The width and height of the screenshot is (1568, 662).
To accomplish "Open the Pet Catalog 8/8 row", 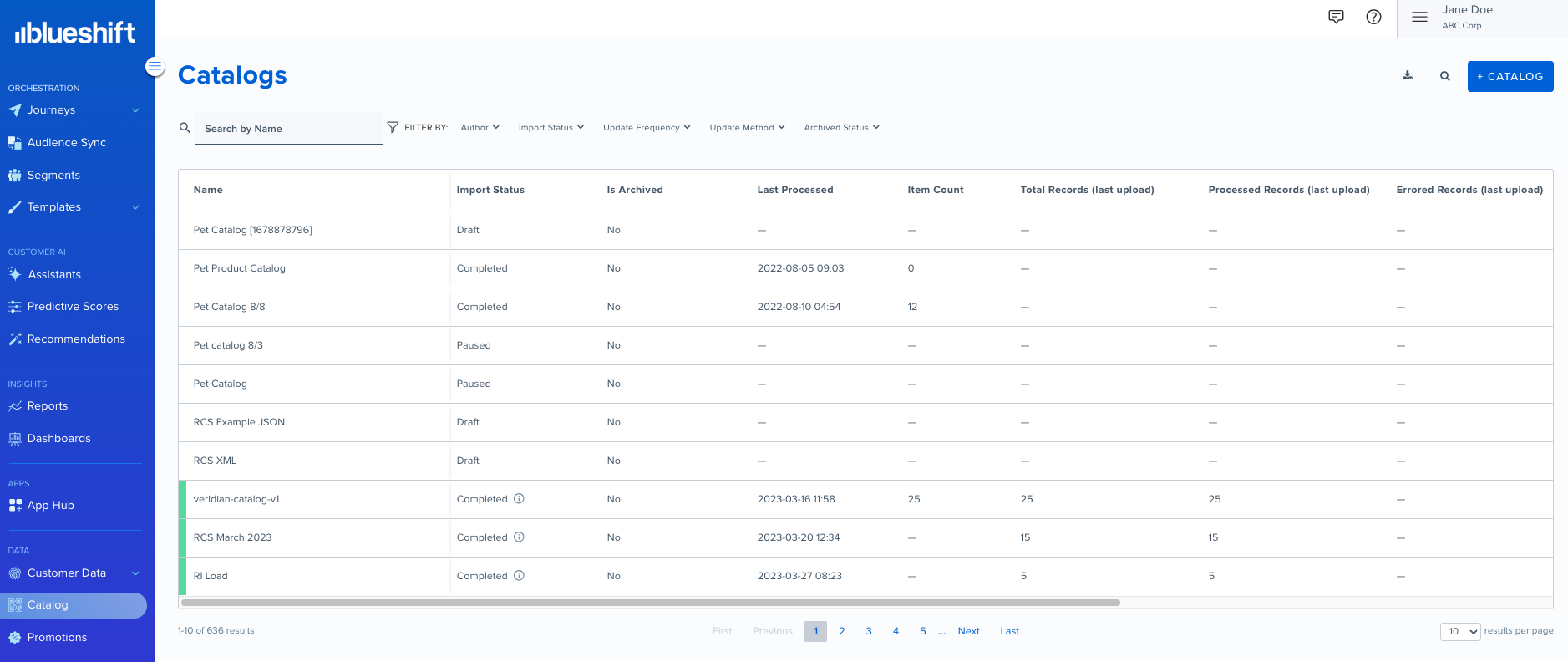I will (865, 307).
